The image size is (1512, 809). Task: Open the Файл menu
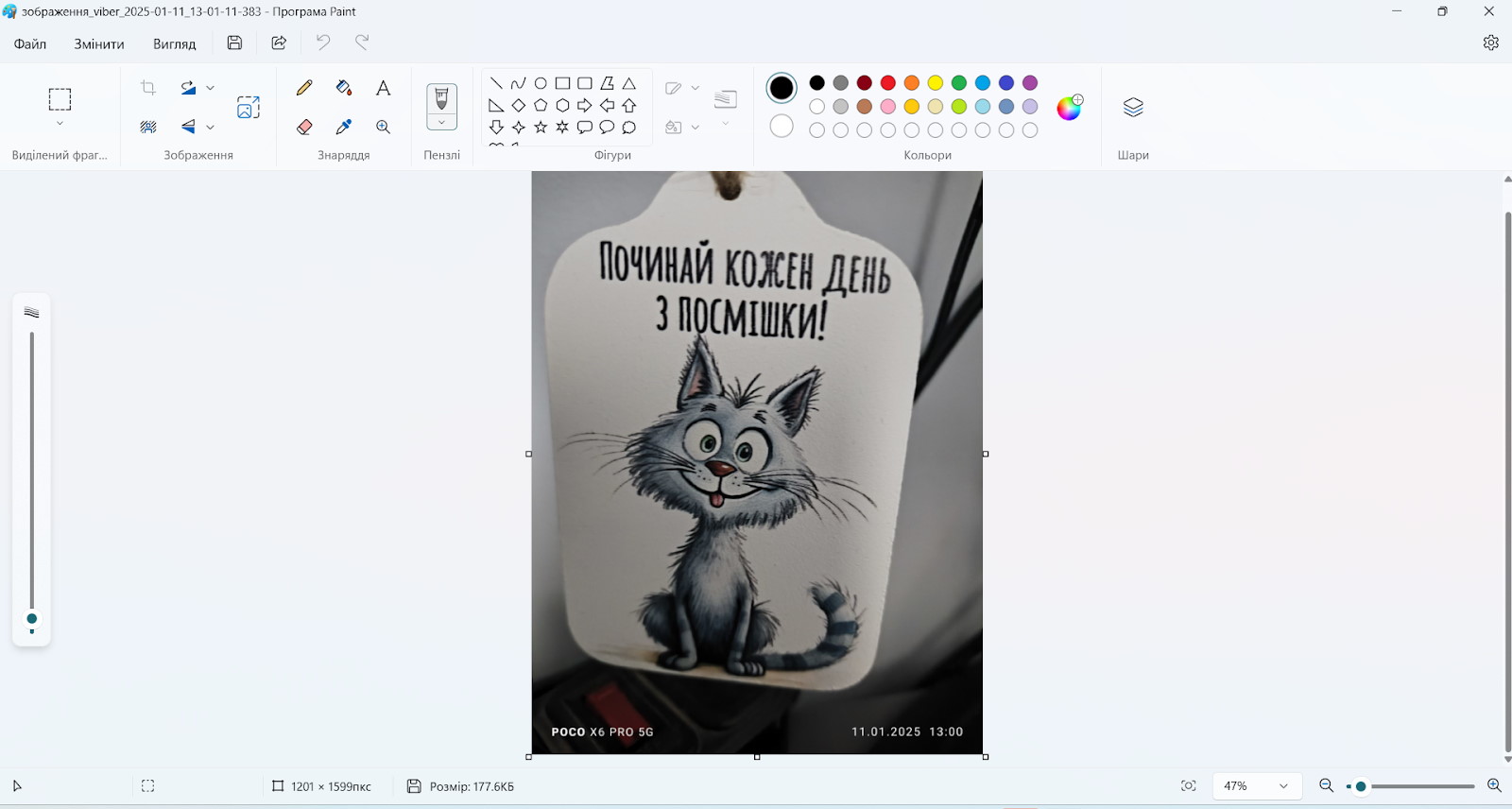click(x=30, y=43)
